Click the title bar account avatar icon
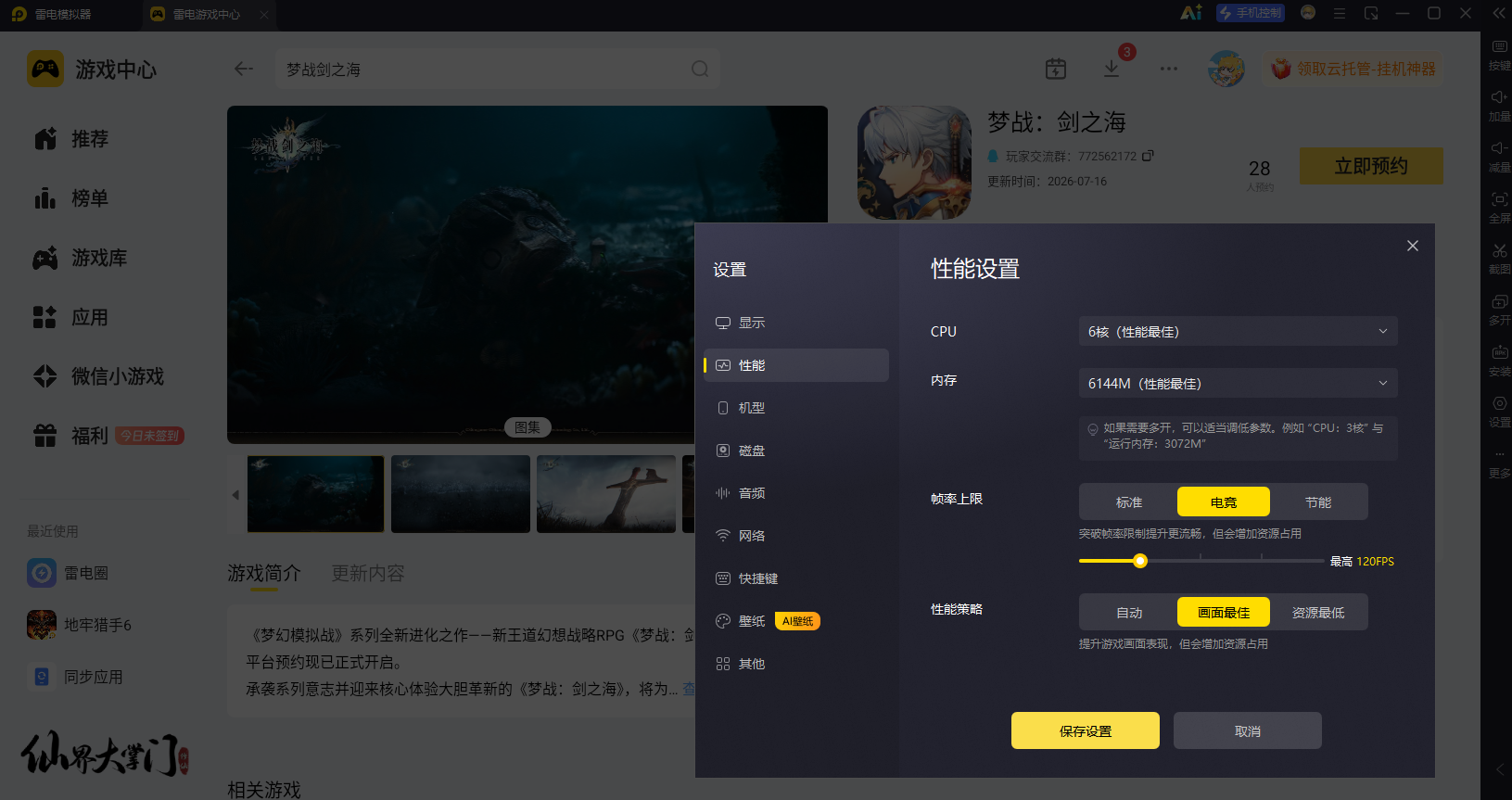This screenshot has width=1512, height=800. [1308, 13]
